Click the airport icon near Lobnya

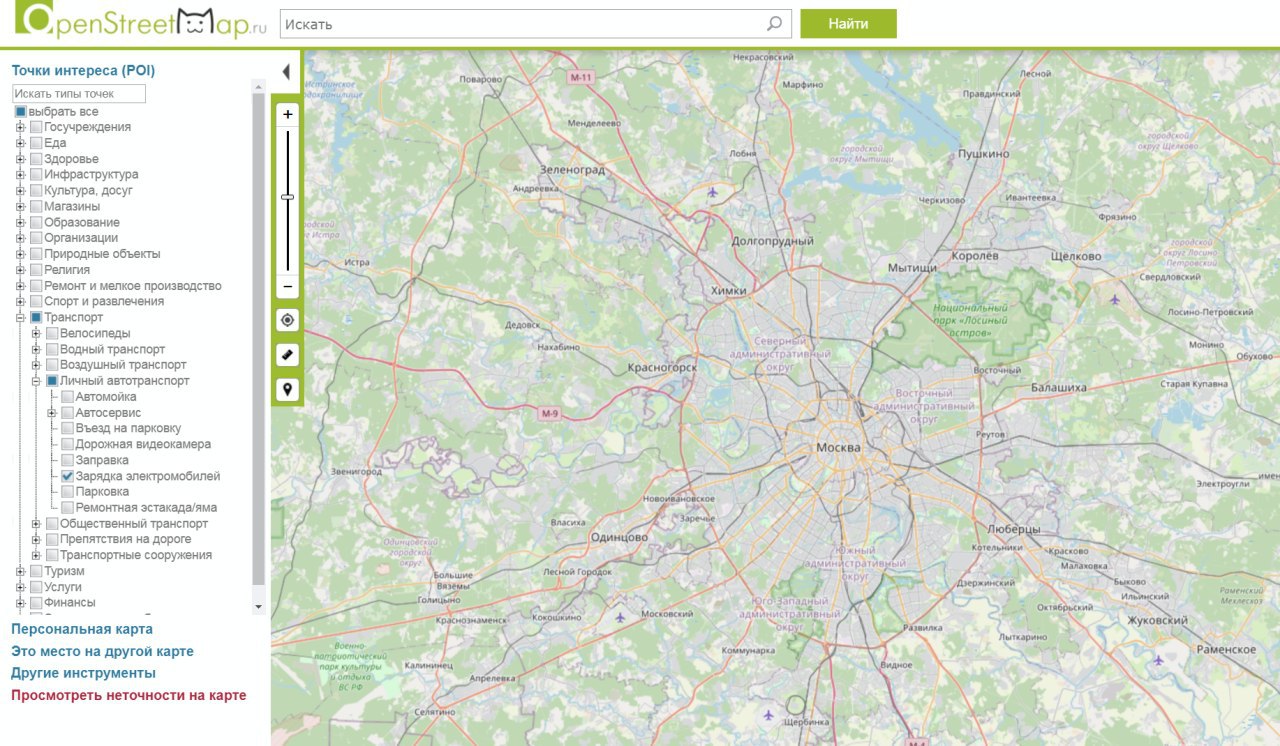click(713, 192)
